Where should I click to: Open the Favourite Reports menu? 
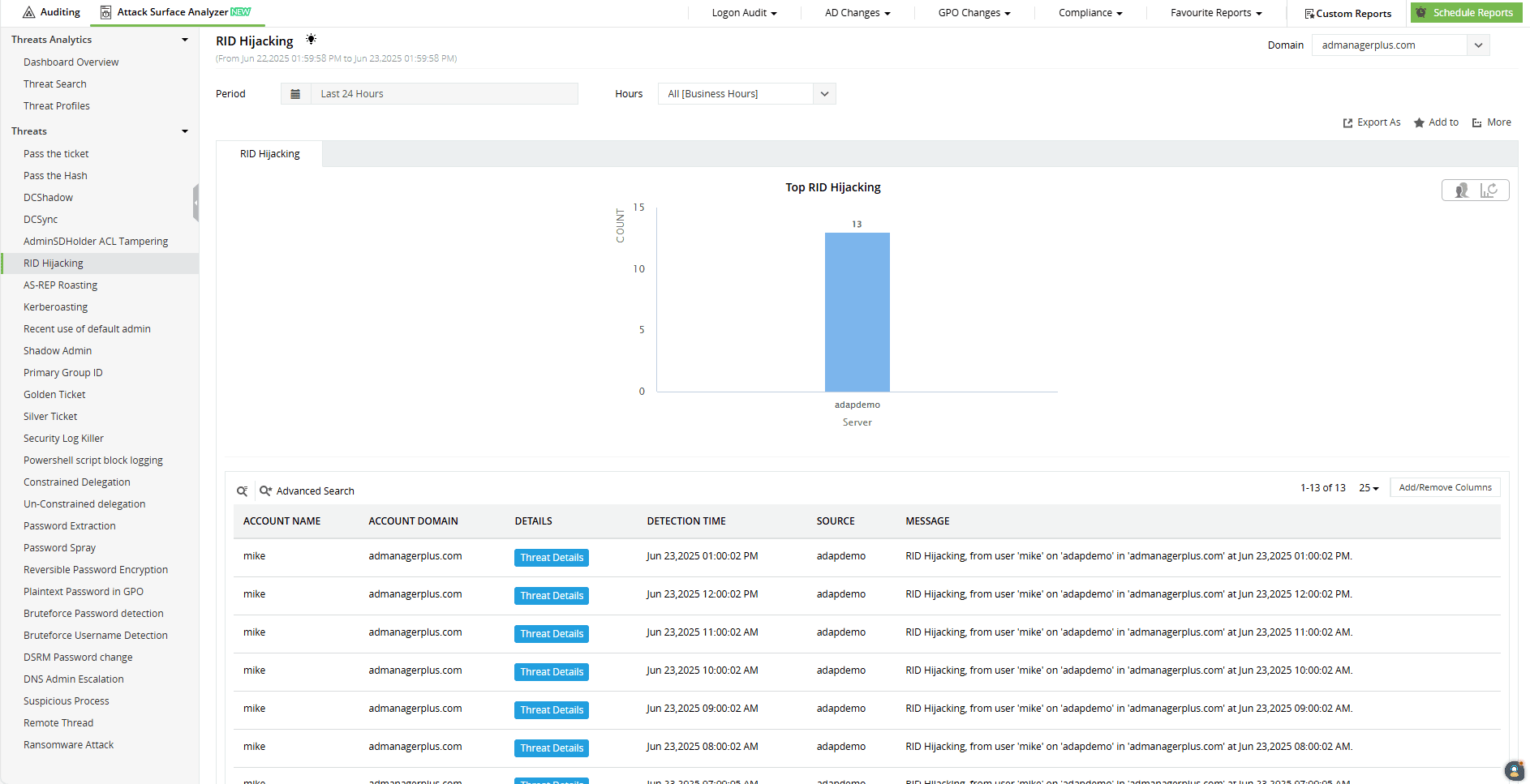(1216, 13)
